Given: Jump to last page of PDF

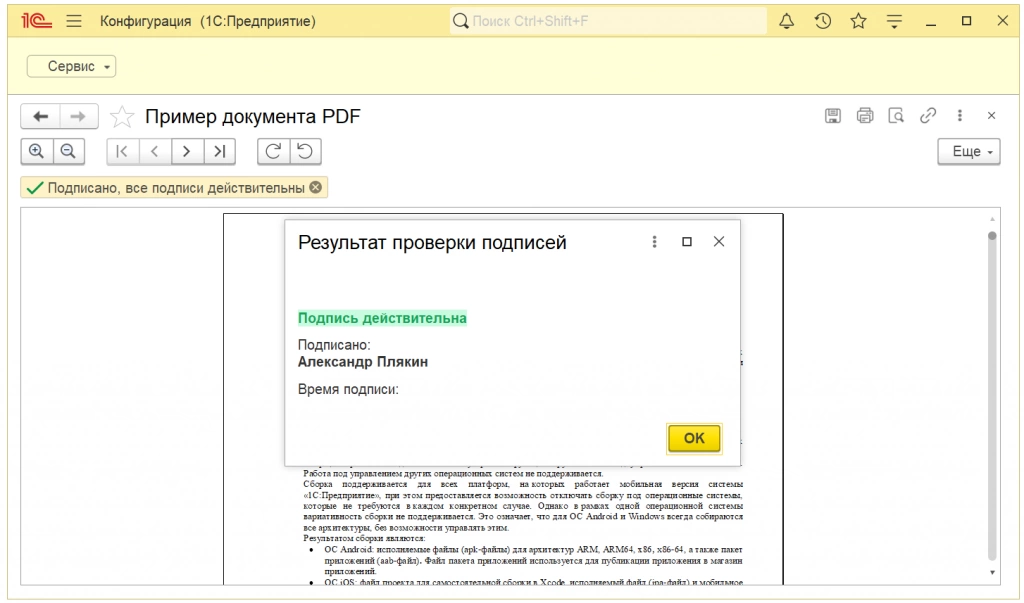Looking at the screenshot, I should [x=219, y=152].
